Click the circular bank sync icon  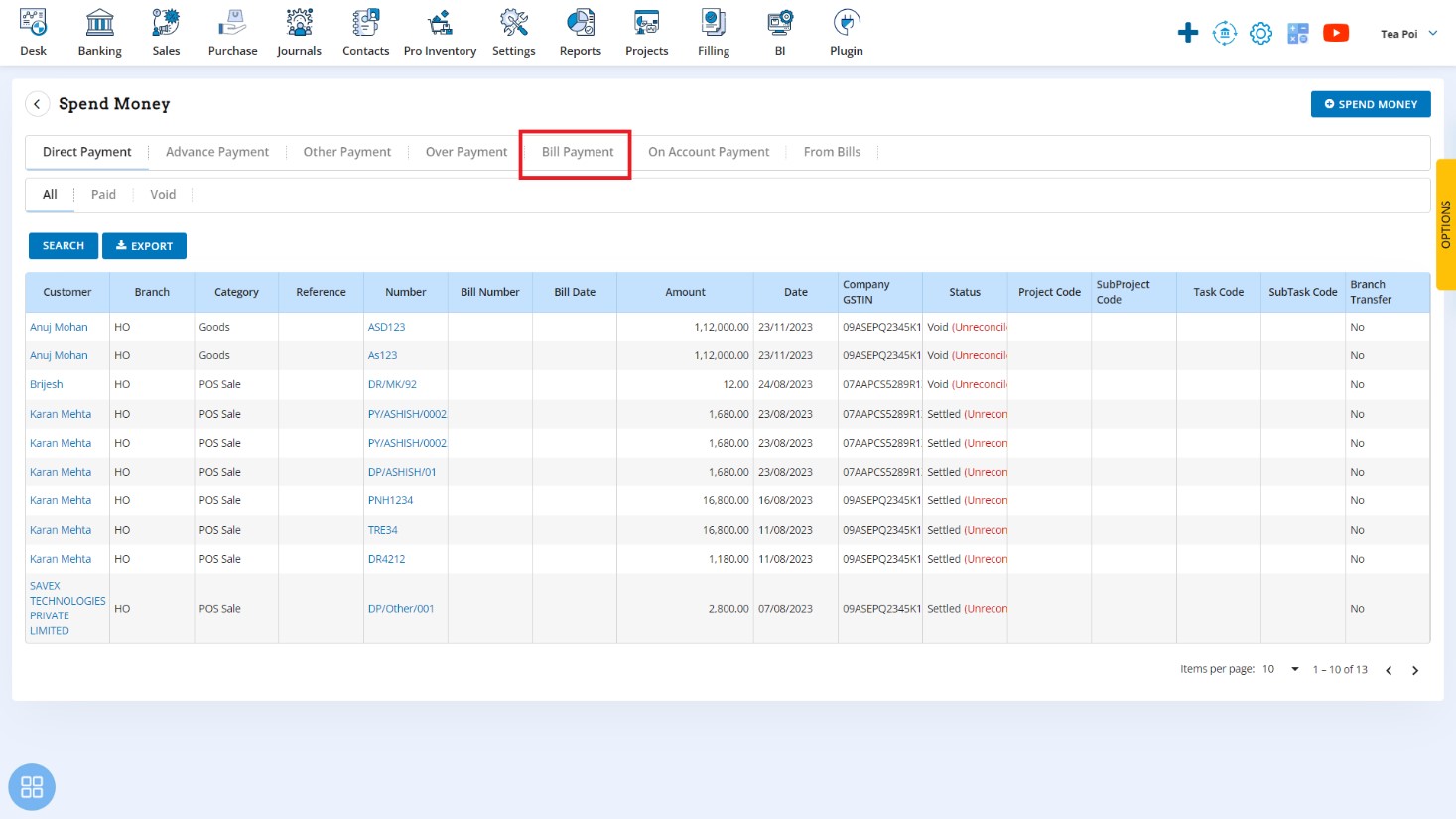(1224, 33)
